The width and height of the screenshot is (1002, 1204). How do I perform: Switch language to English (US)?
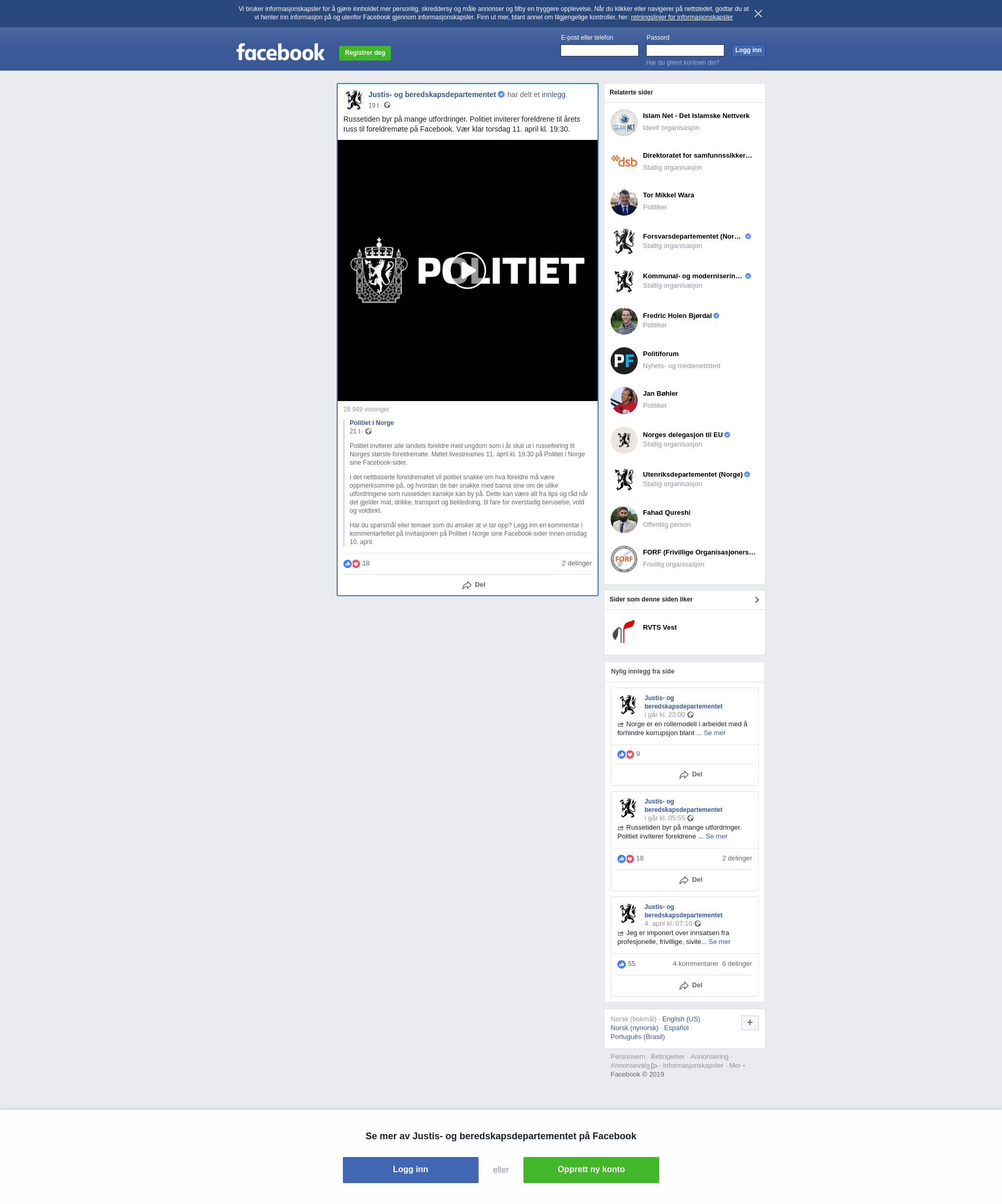pyautogui.click(x=681, y=1019)
